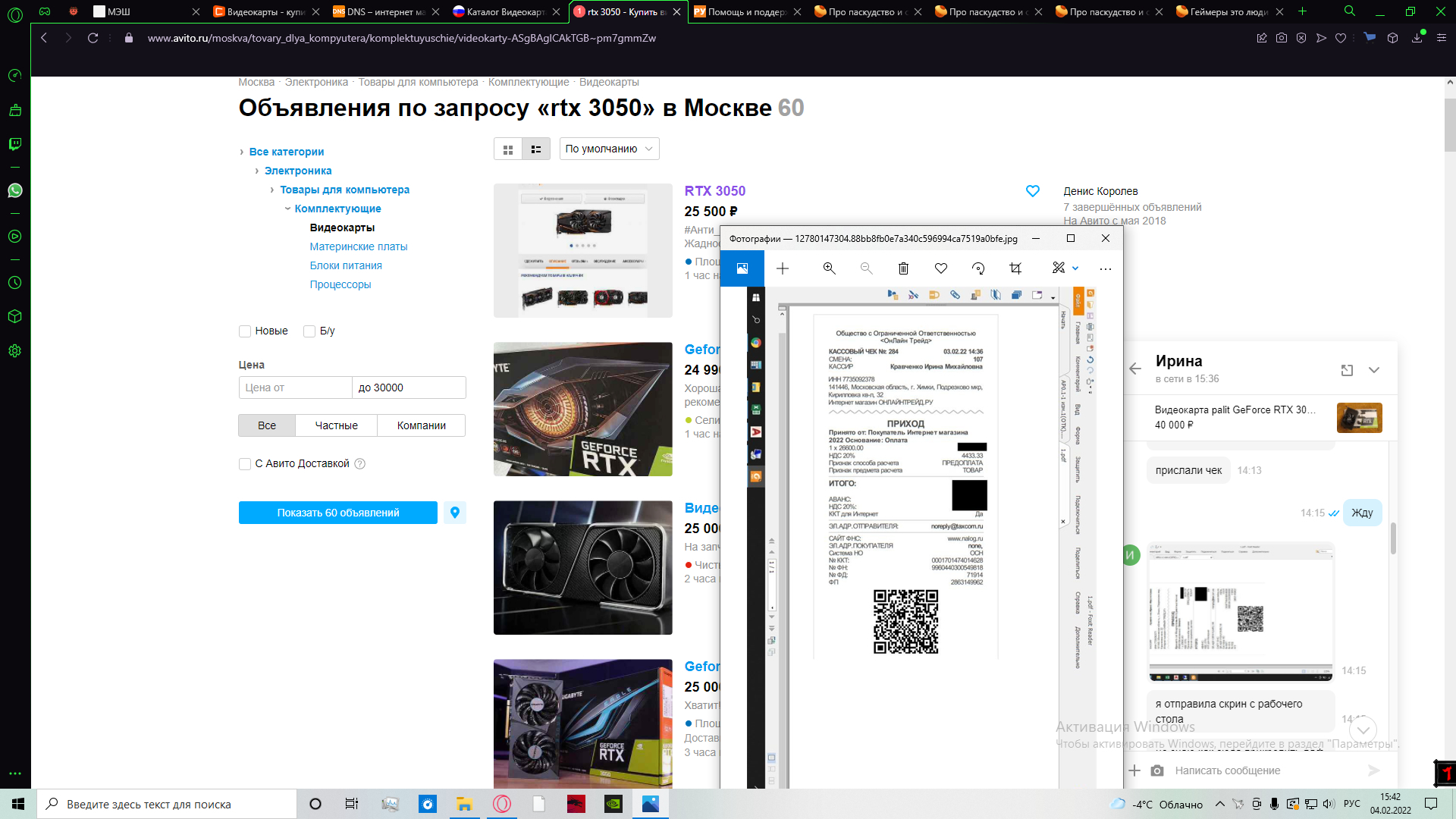Open receipt screenshot thumbnail in chat
This screenshot has width=1456, height=819.
tap(1241, 611)
